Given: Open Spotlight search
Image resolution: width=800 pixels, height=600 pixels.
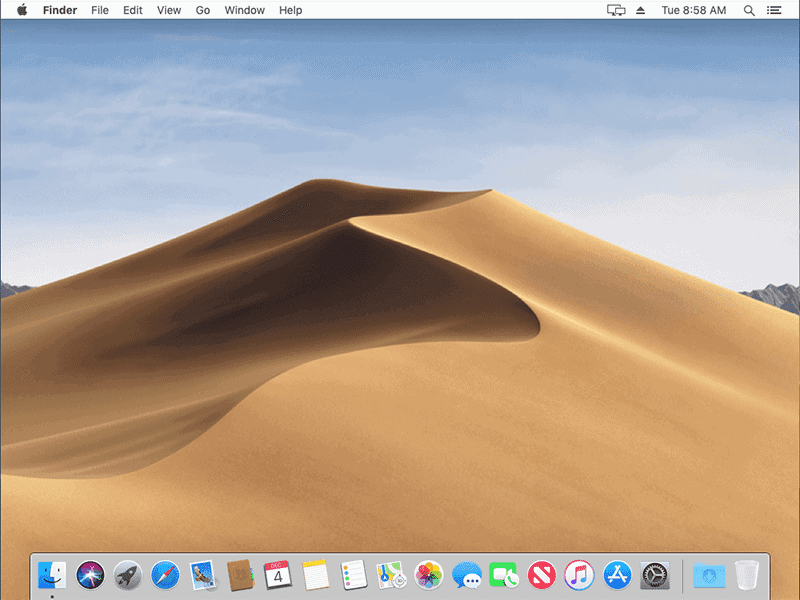Looking at the screenshot, I should [x=749, y=10].
